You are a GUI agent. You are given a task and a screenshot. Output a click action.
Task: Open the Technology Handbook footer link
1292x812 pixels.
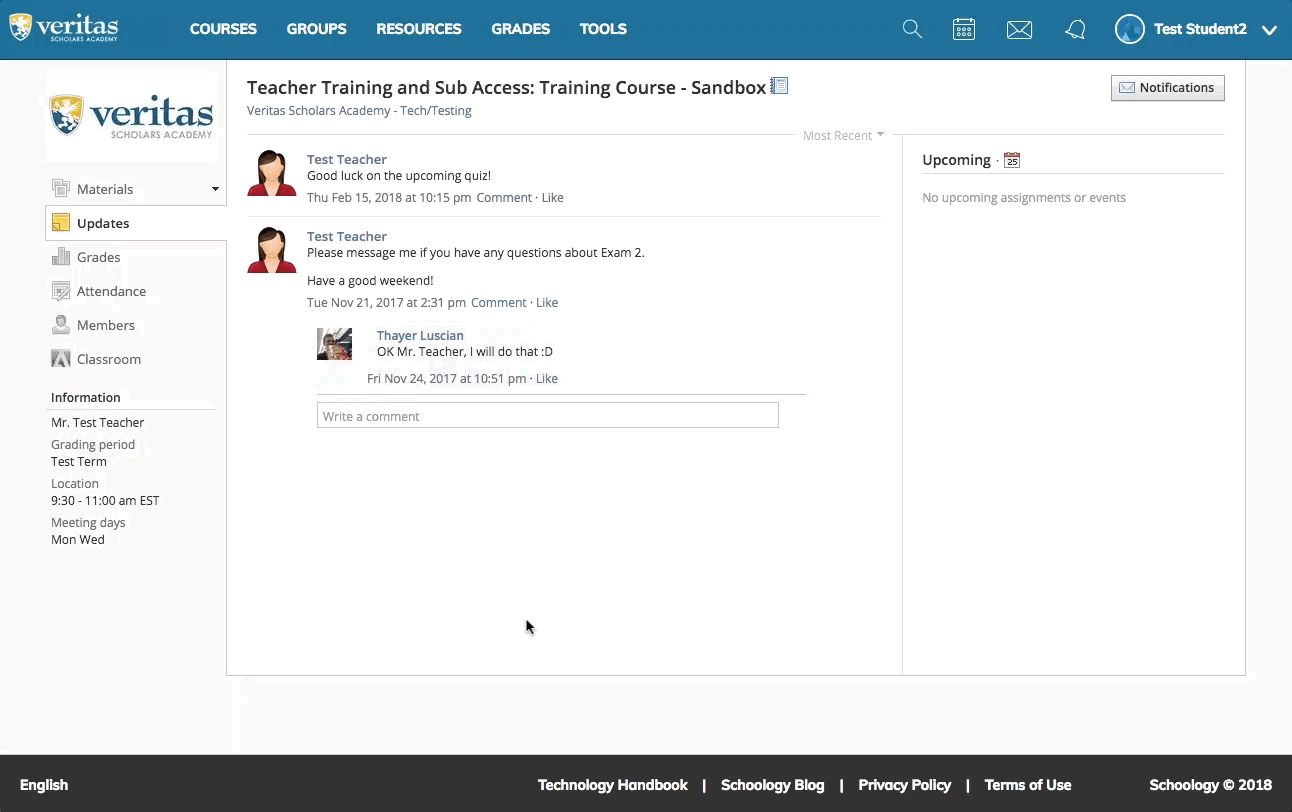pyautogui.click(x=613, y=785)
